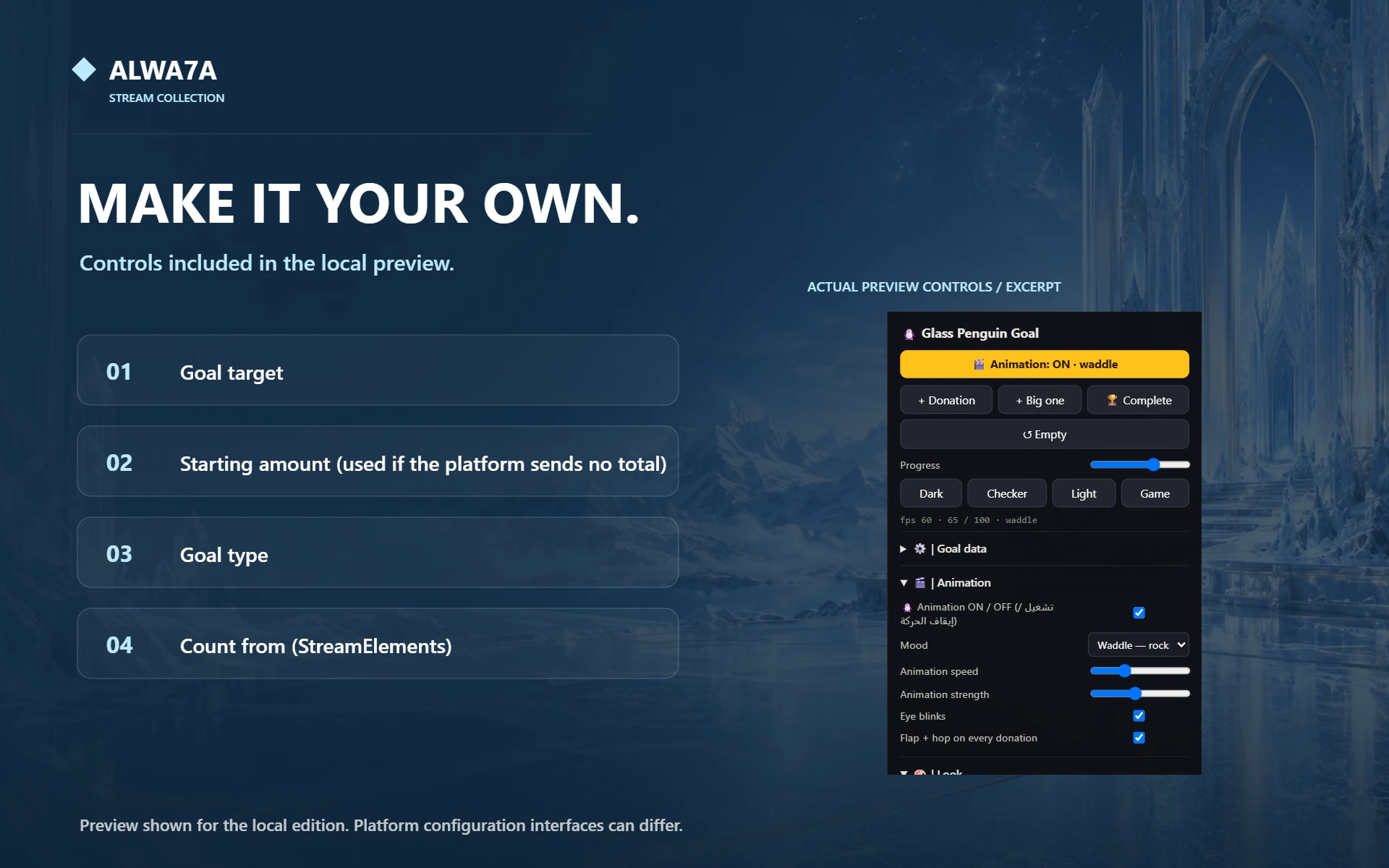1389x868 pixels.
Task: Click the 'Preview shown for the local edition' footer note
Action: click(x=381, y=825)
